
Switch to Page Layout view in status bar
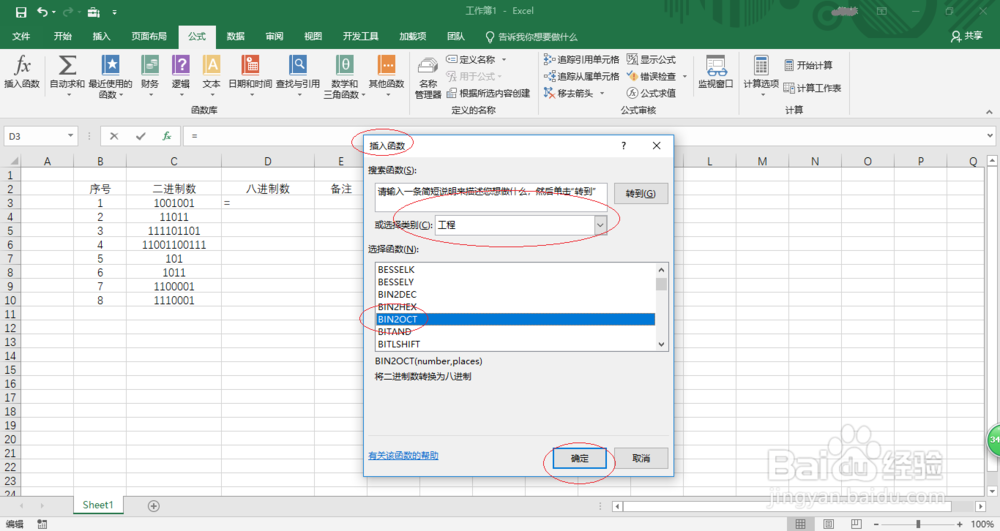[x=828, y=524]
